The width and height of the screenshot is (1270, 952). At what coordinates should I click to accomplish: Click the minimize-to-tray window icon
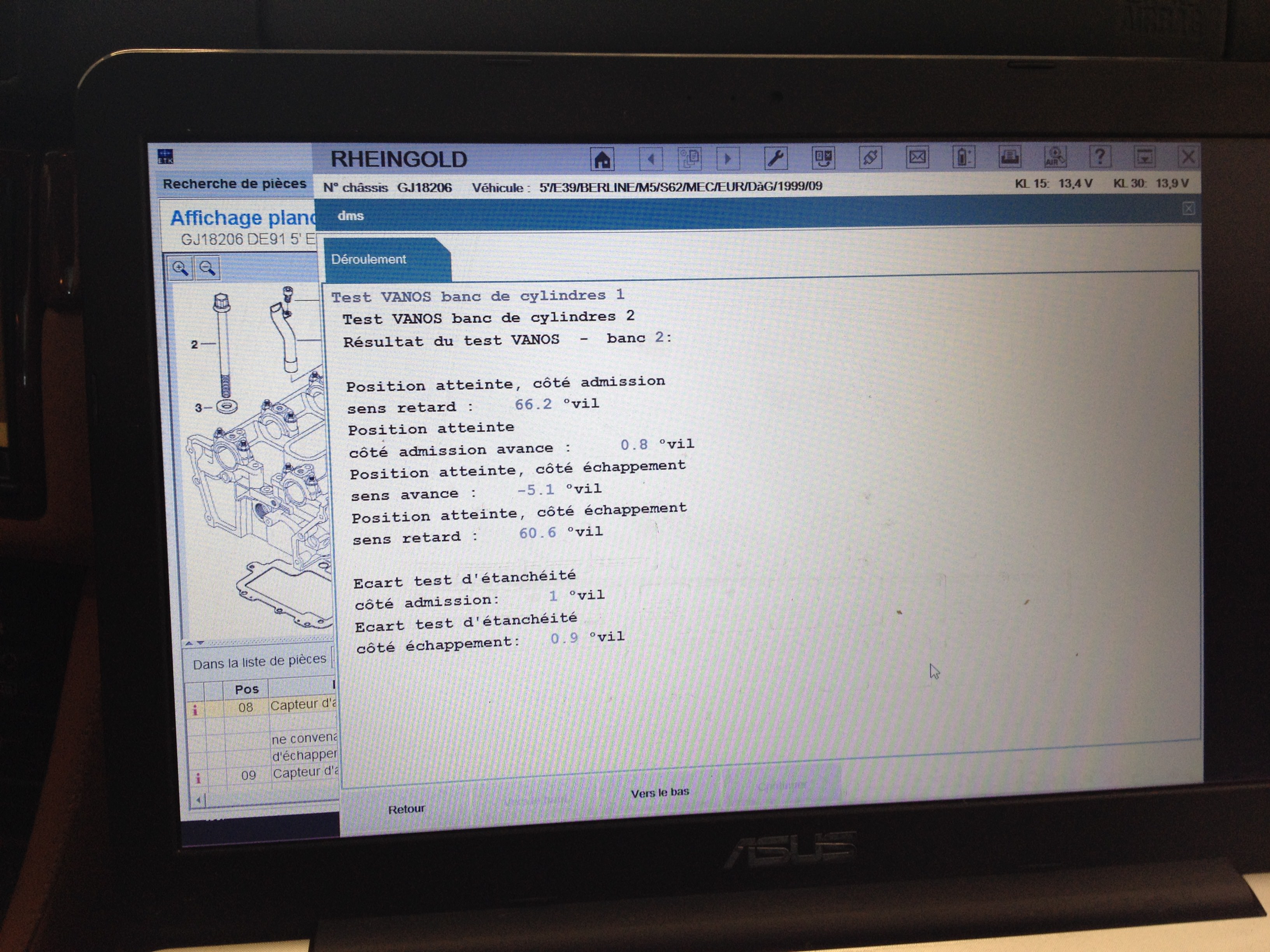click(1144, 156)
